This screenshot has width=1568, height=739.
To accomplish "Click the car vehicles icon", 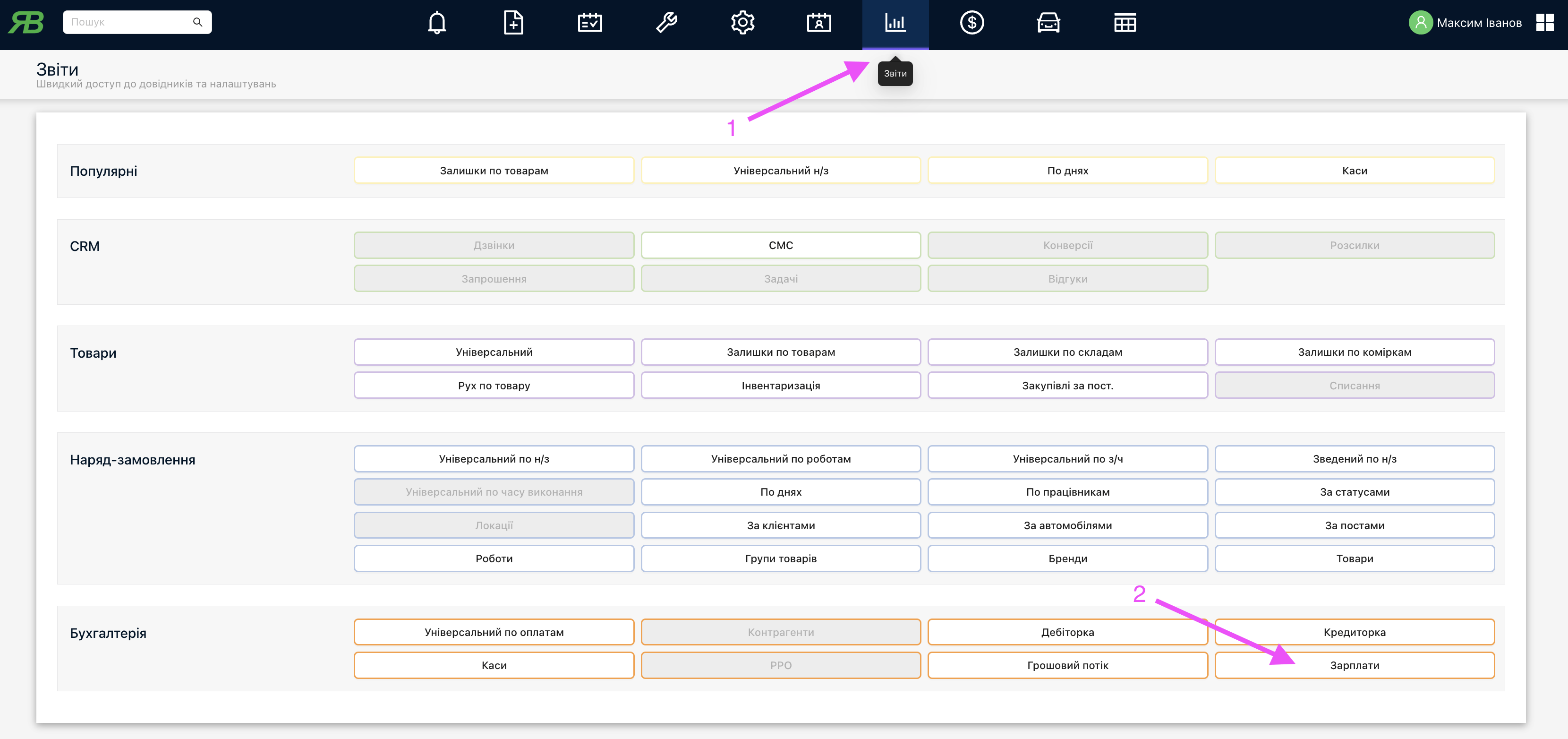I will 1048,23.
